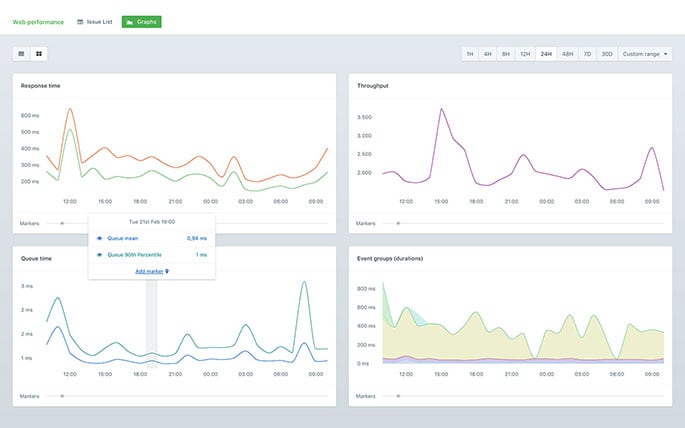Select the 7D time range

coord(587,54)
